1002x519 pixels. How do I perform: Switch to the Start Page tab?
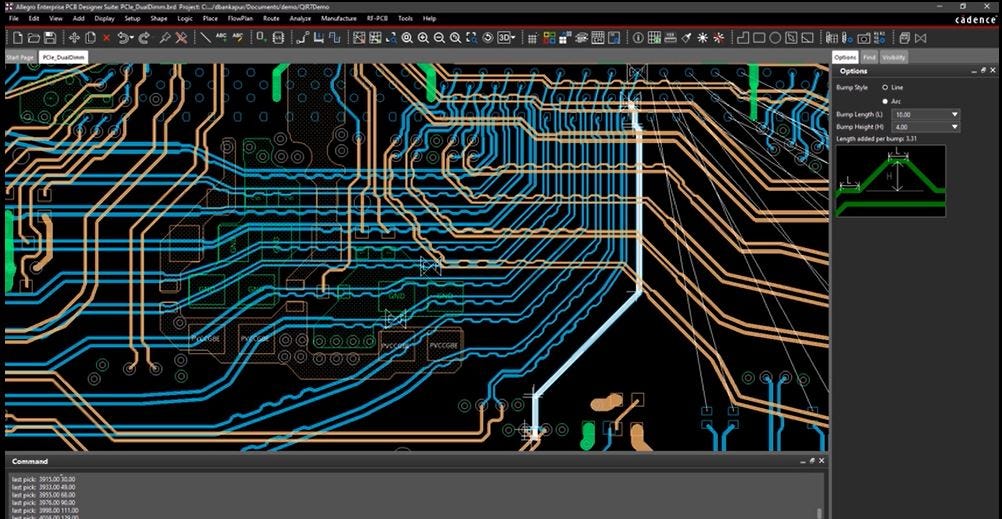(20, 58)
